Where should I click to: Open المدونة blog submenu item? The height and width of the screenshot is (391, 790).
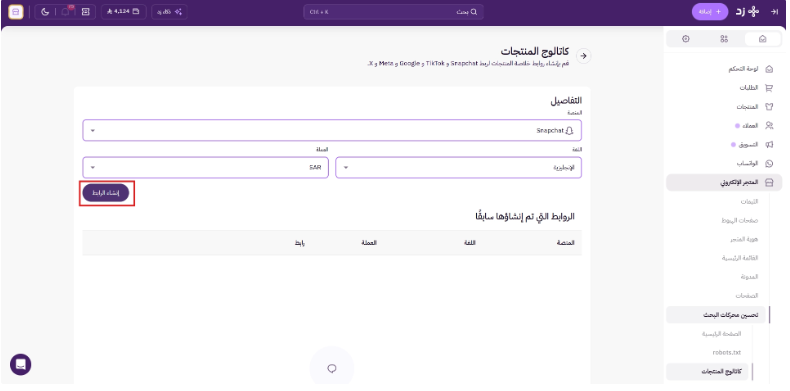click(748, 277)
